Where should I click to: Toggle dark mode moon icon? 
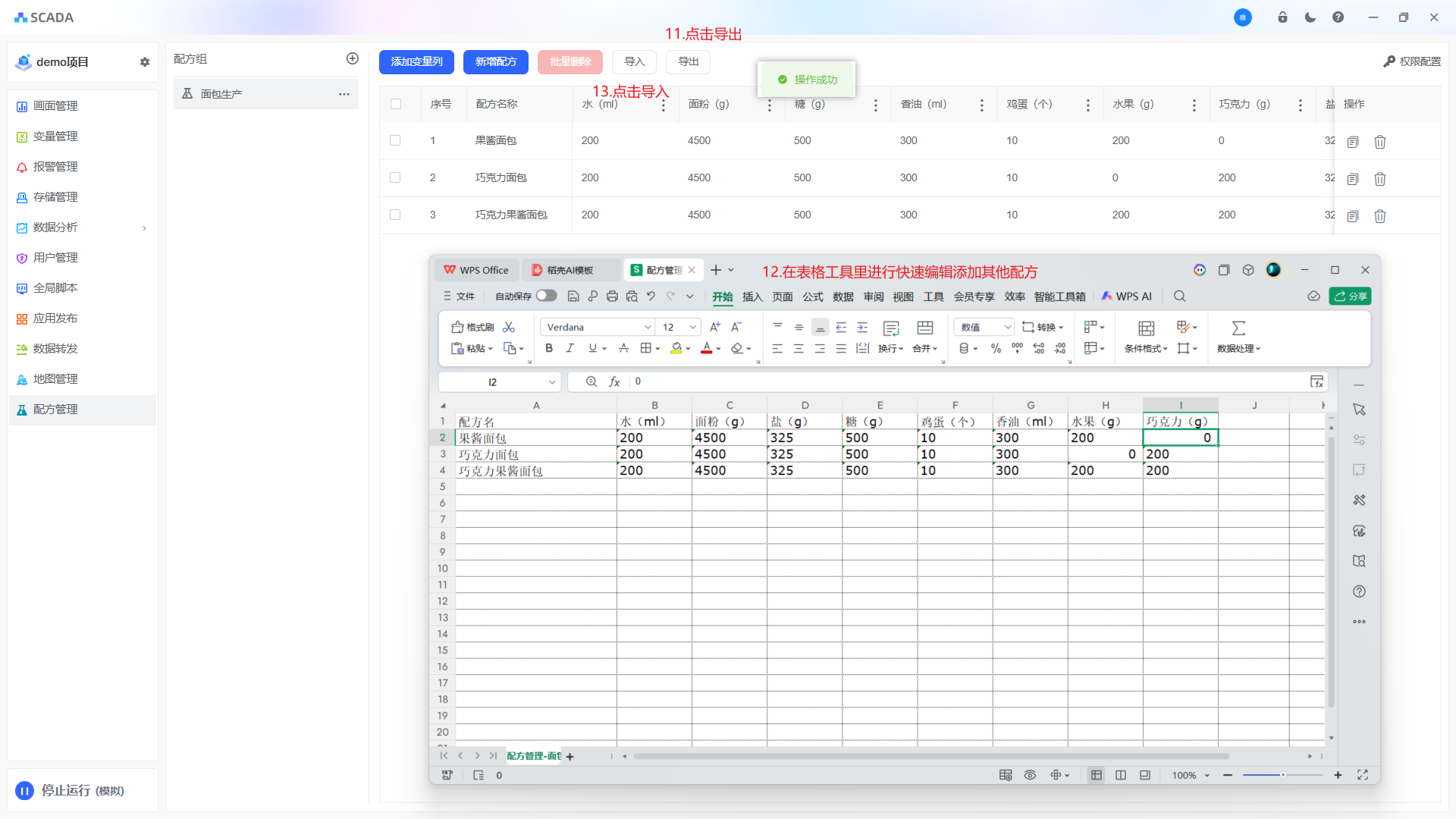pos(1310,17)
